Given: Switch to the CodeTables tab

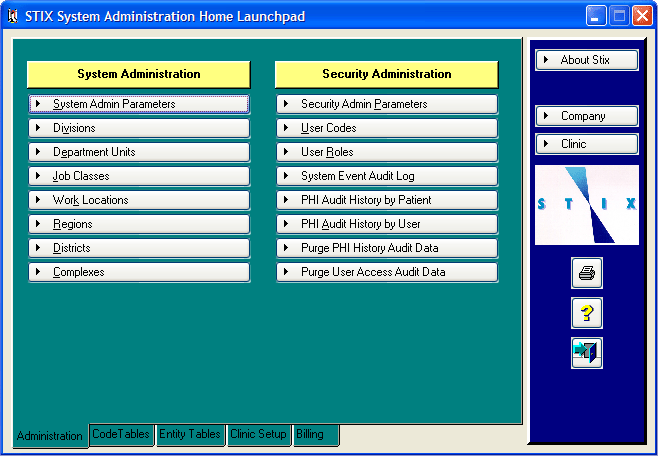Looking at the screenshot, I should tap(121, 434).
